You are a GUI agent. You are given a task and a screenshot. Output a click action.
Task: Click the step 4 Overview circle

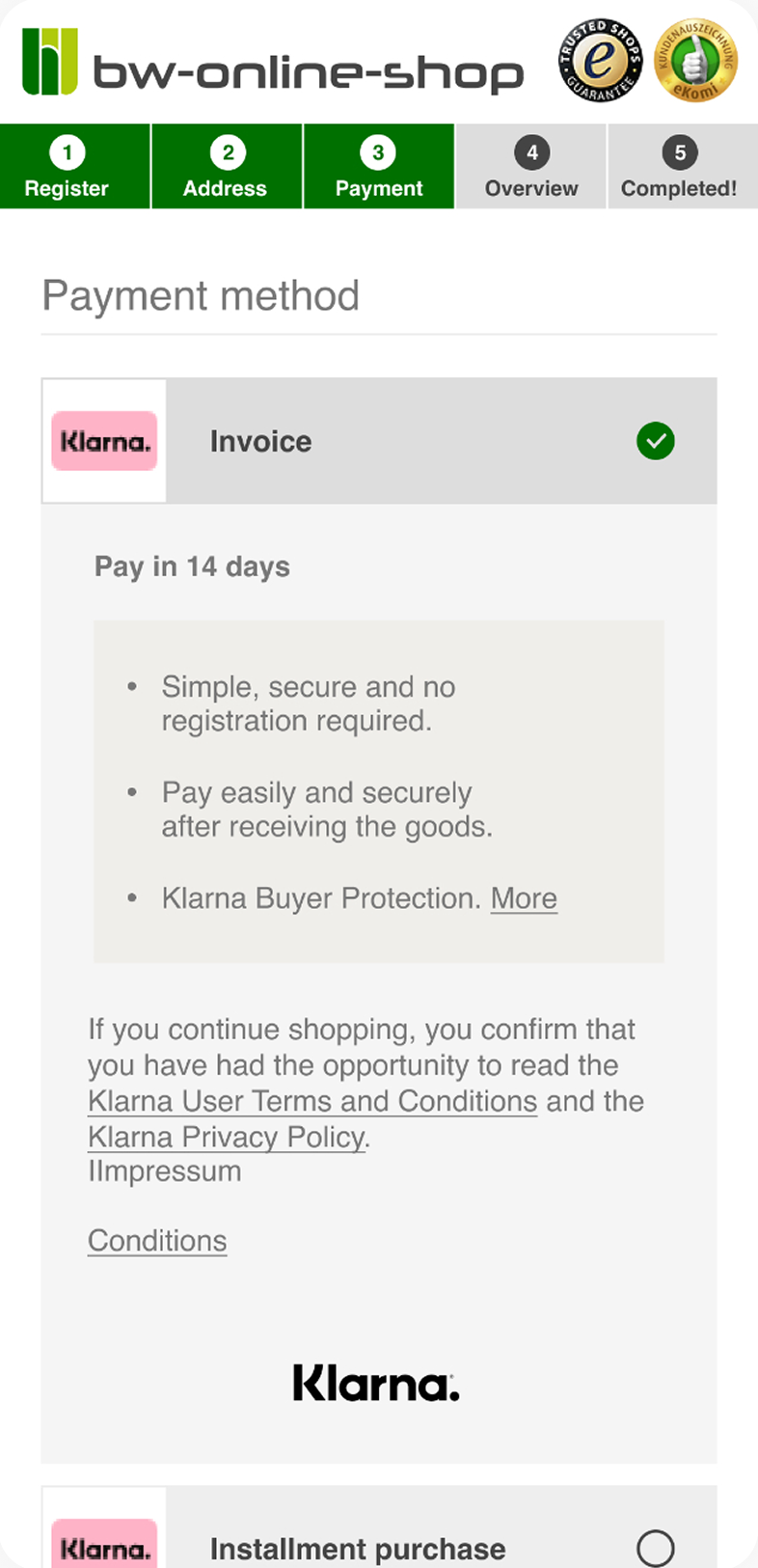coord(531,152)
